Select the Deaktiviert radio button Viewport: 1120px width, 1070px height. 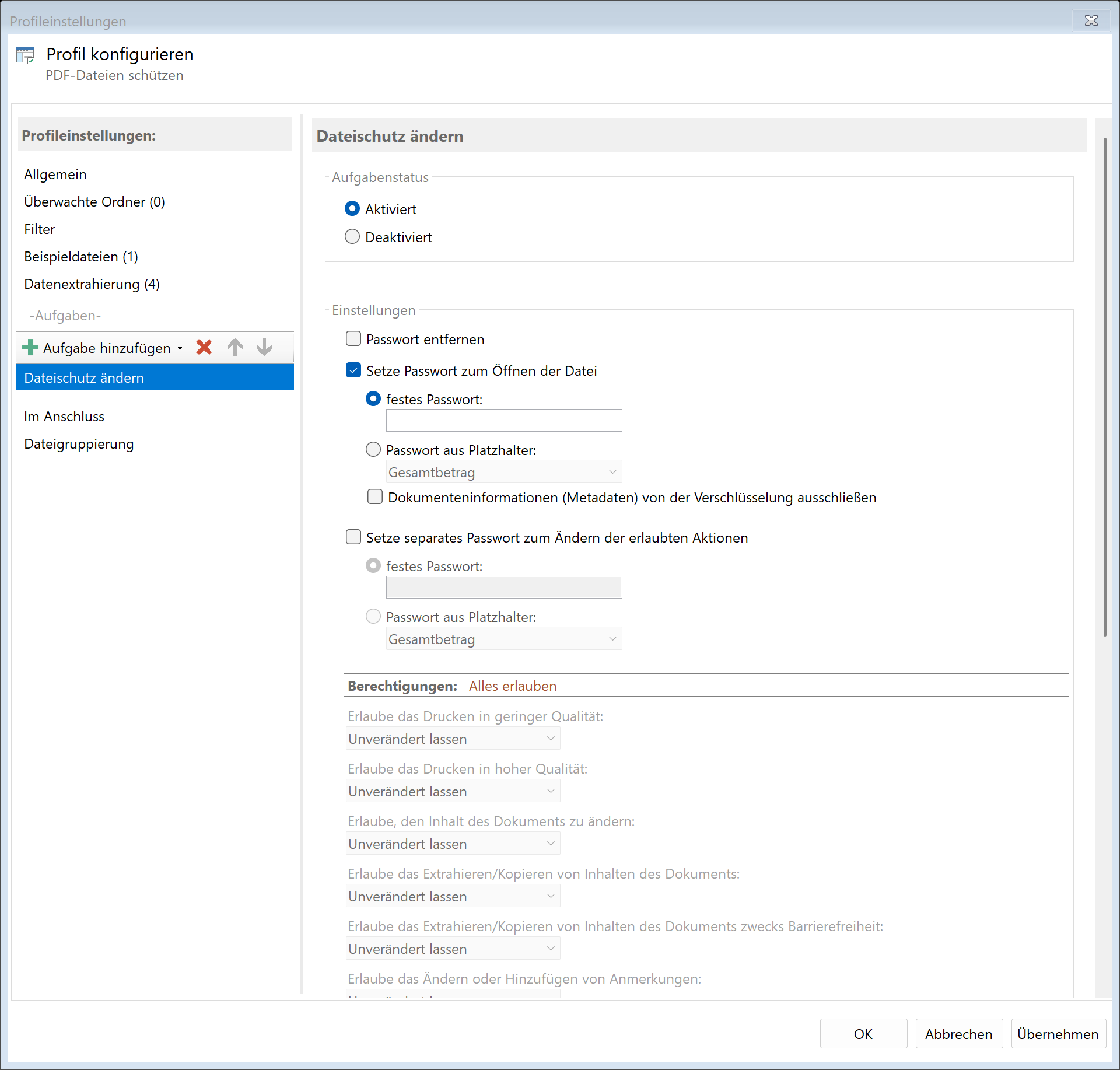352,237
